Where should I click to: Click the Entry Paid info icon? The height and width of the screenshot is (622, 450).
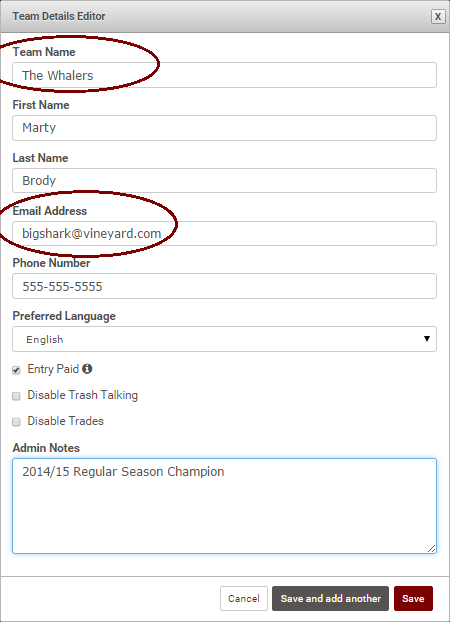[x=87, y=369]
